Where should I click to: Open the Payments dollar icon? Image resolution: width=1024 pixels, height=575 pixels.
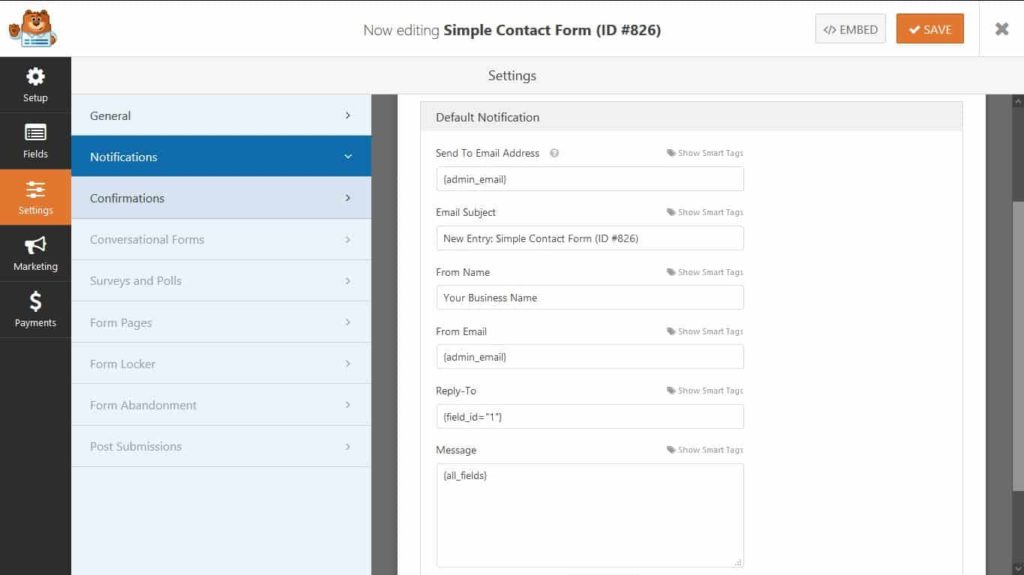click(35, 301)
